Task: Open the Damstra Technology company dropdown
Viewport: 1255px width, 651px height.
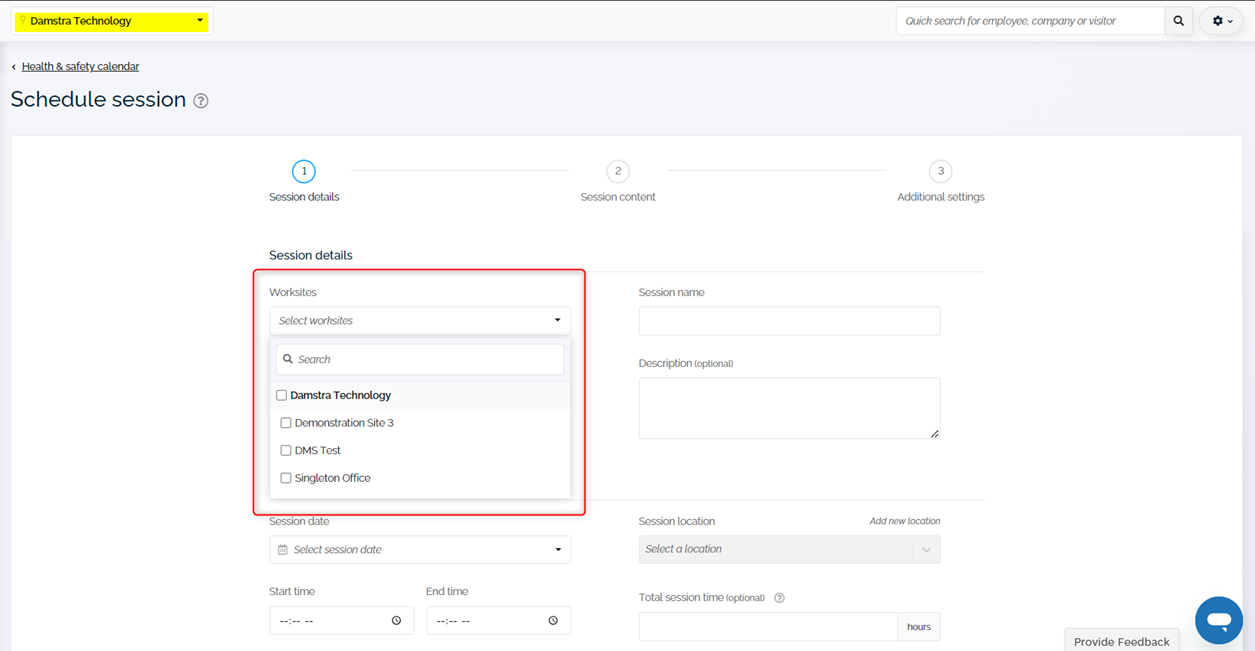Action: [x=112, y=21]
